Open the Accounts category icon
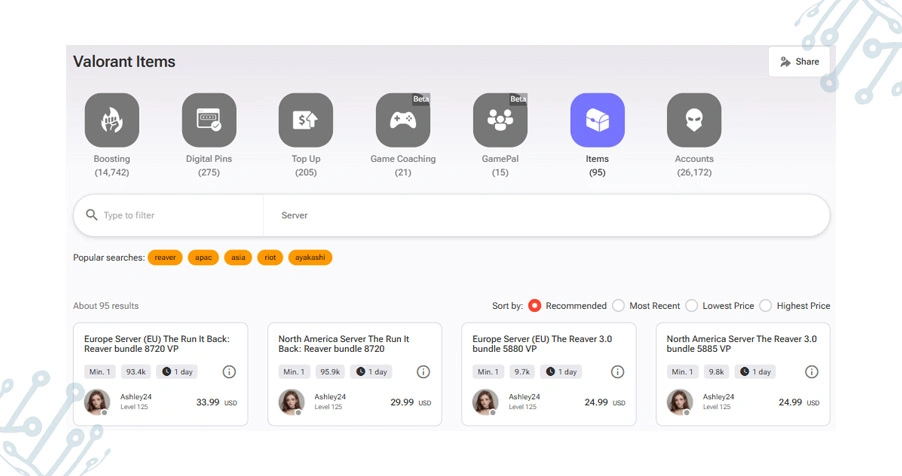Screen dimensions: 902x476 (x=694, y=121)
